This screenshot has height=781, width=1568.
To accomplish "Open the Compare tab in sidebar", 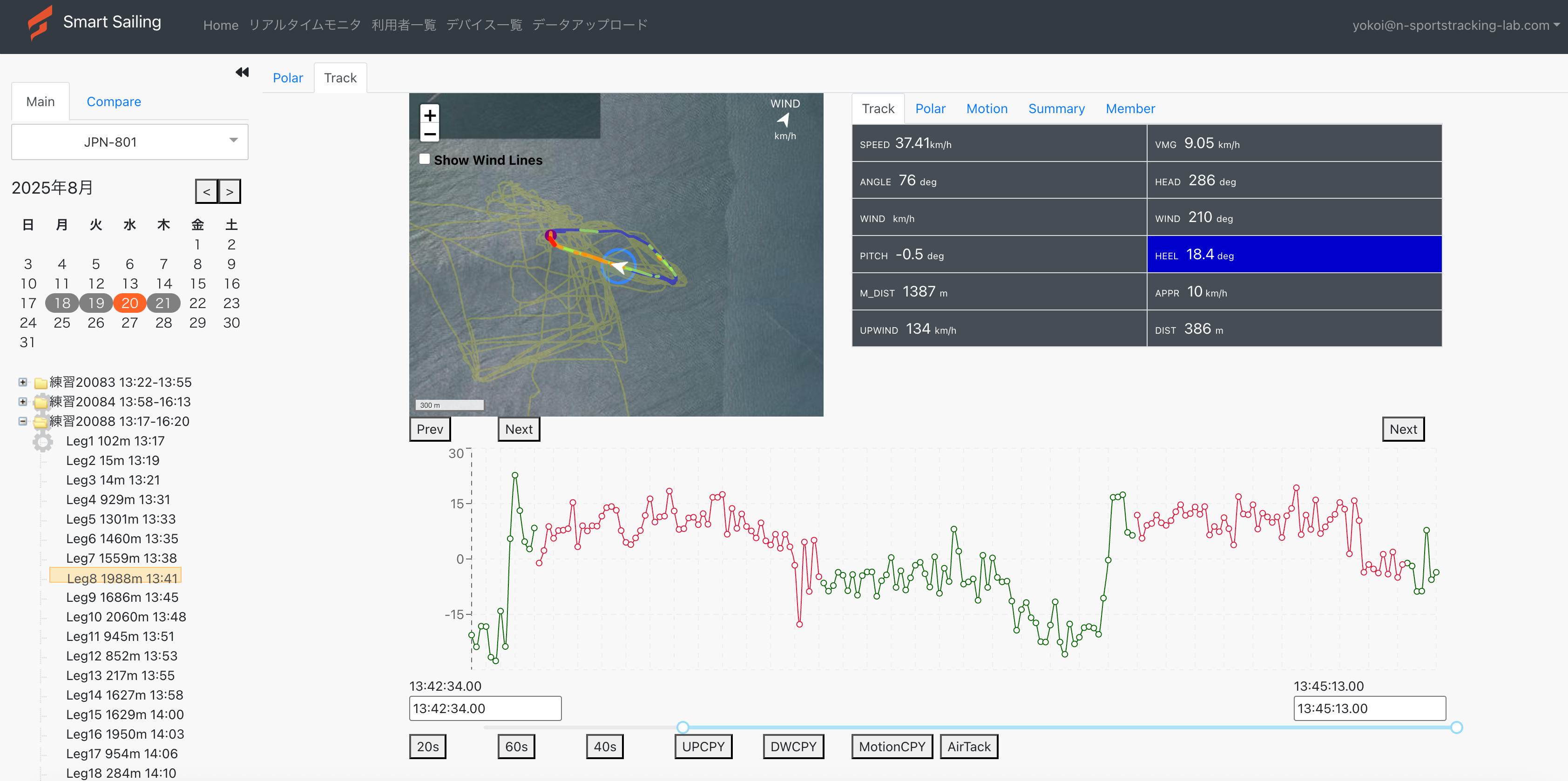I will pos(114,101).
